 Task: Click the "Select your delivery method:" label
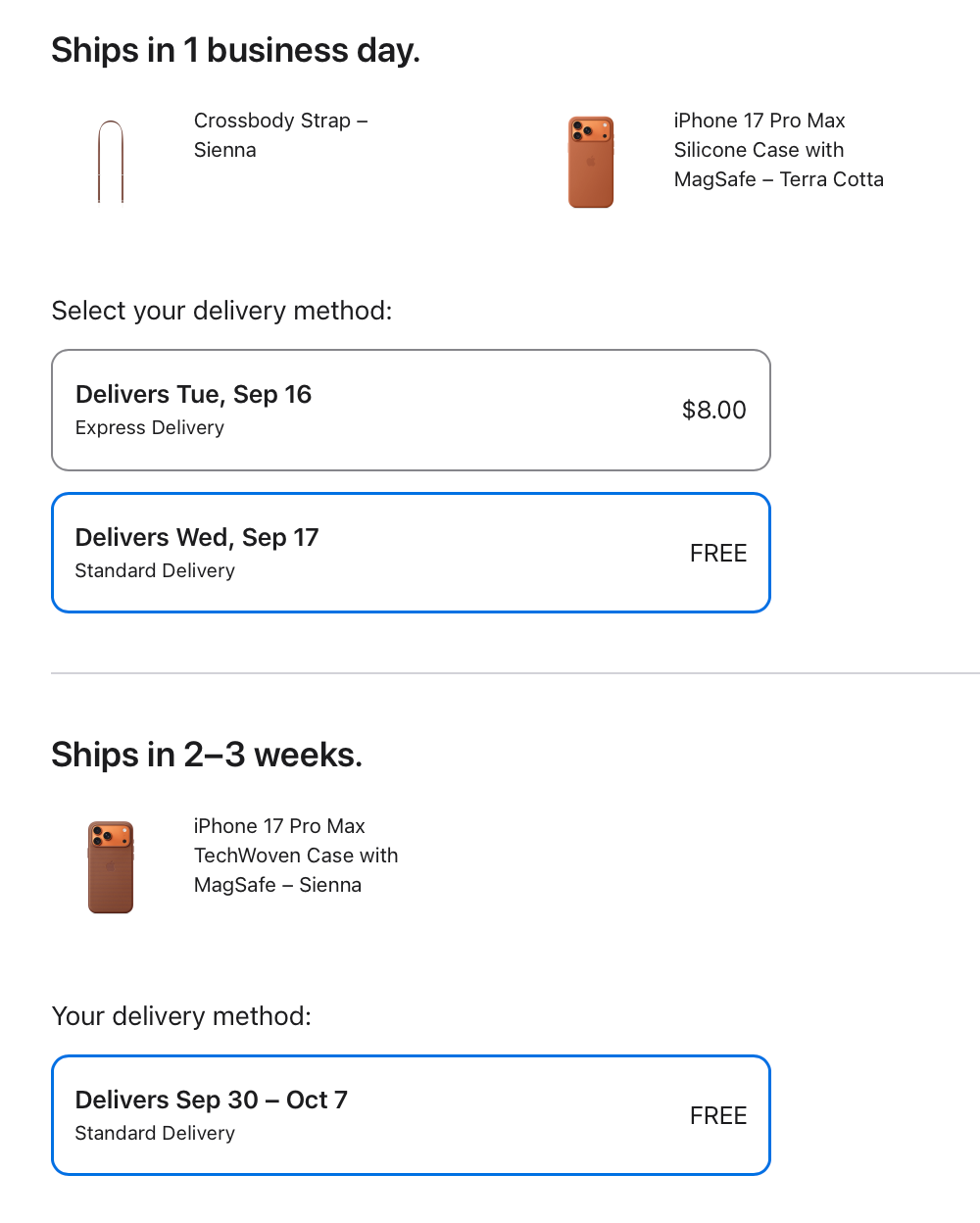pos(221,311)
